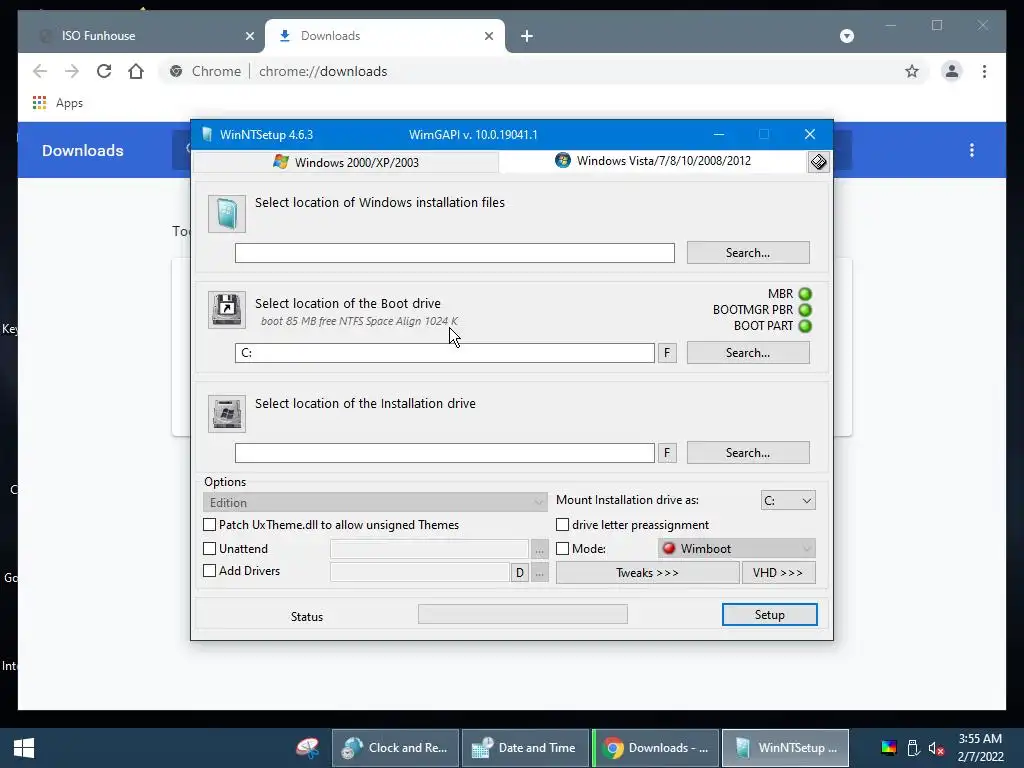Close the Downloads tab
The image size is (1024, 768).
pos(488,36)
